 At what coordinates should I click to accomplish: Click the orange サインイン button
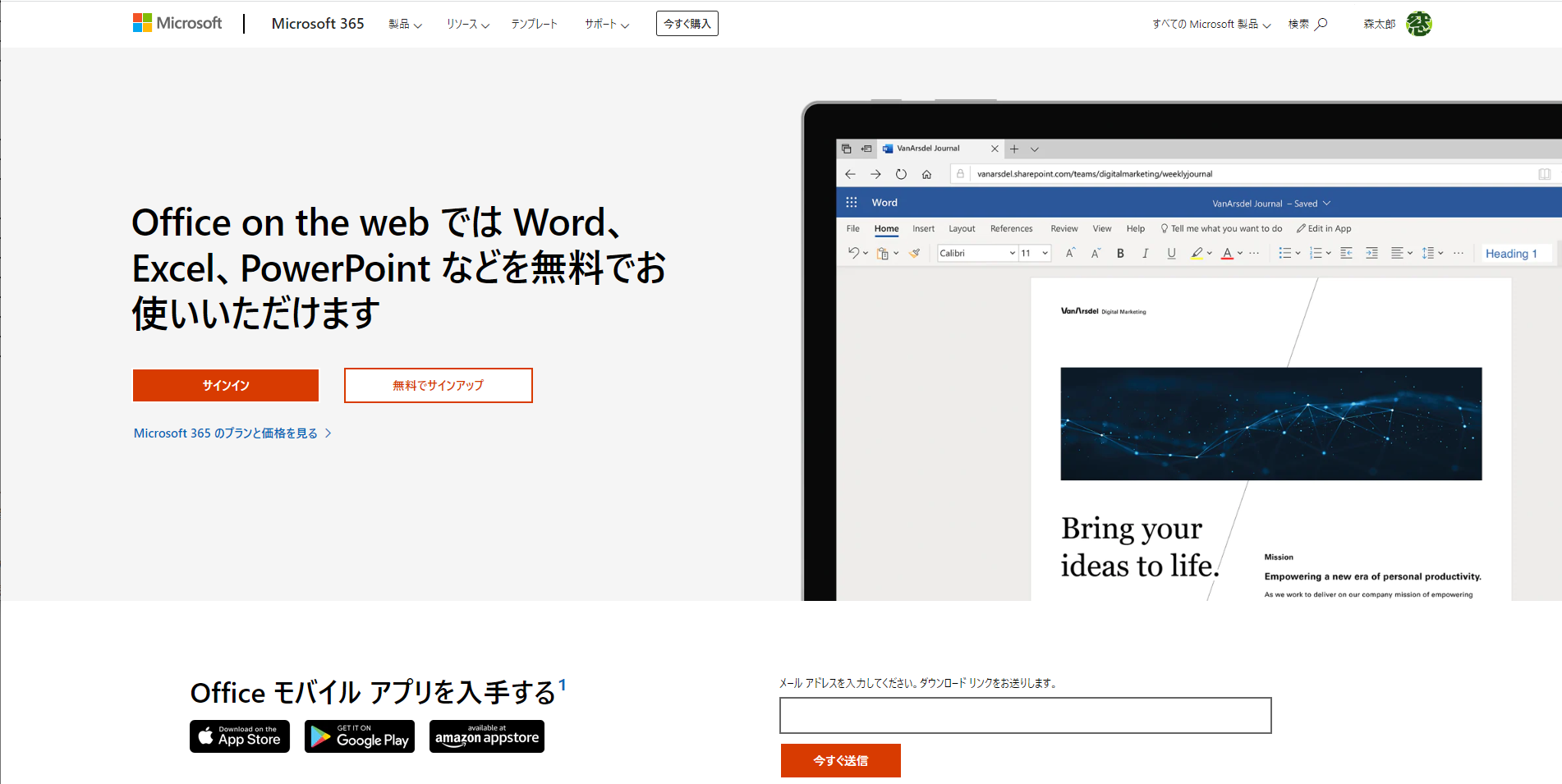coord(225,385)
